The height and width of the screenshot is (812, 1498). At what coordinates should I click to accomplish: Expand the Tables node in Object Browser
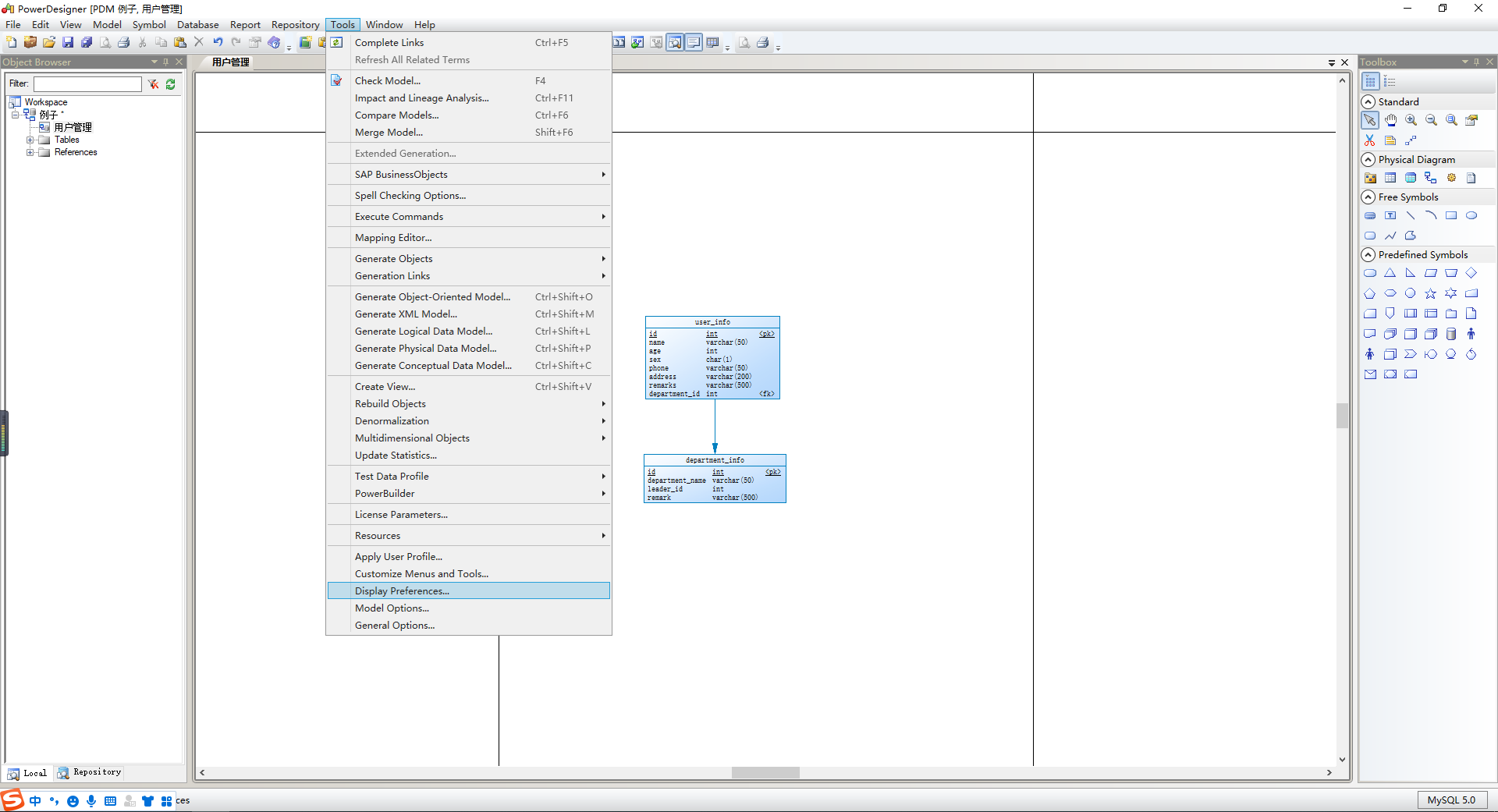coord(31,140)
